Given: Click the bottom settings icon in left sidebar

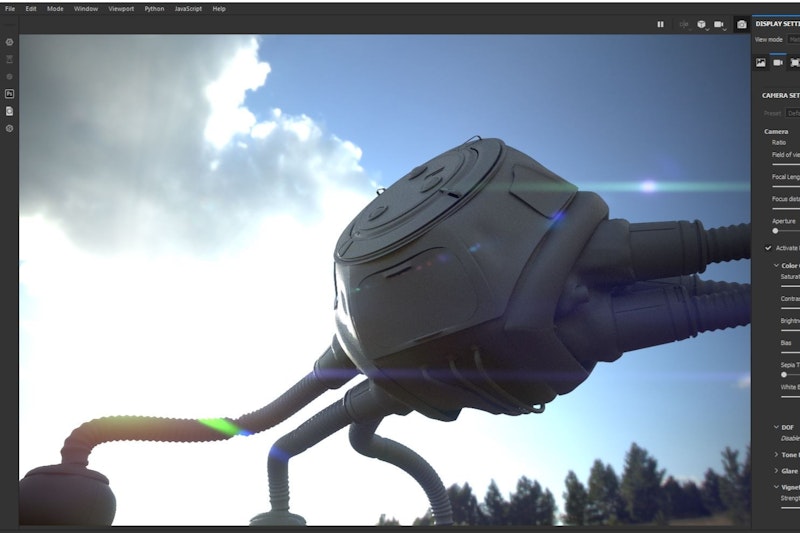Looking at the screenshot, I should click(x=9, y=128).
